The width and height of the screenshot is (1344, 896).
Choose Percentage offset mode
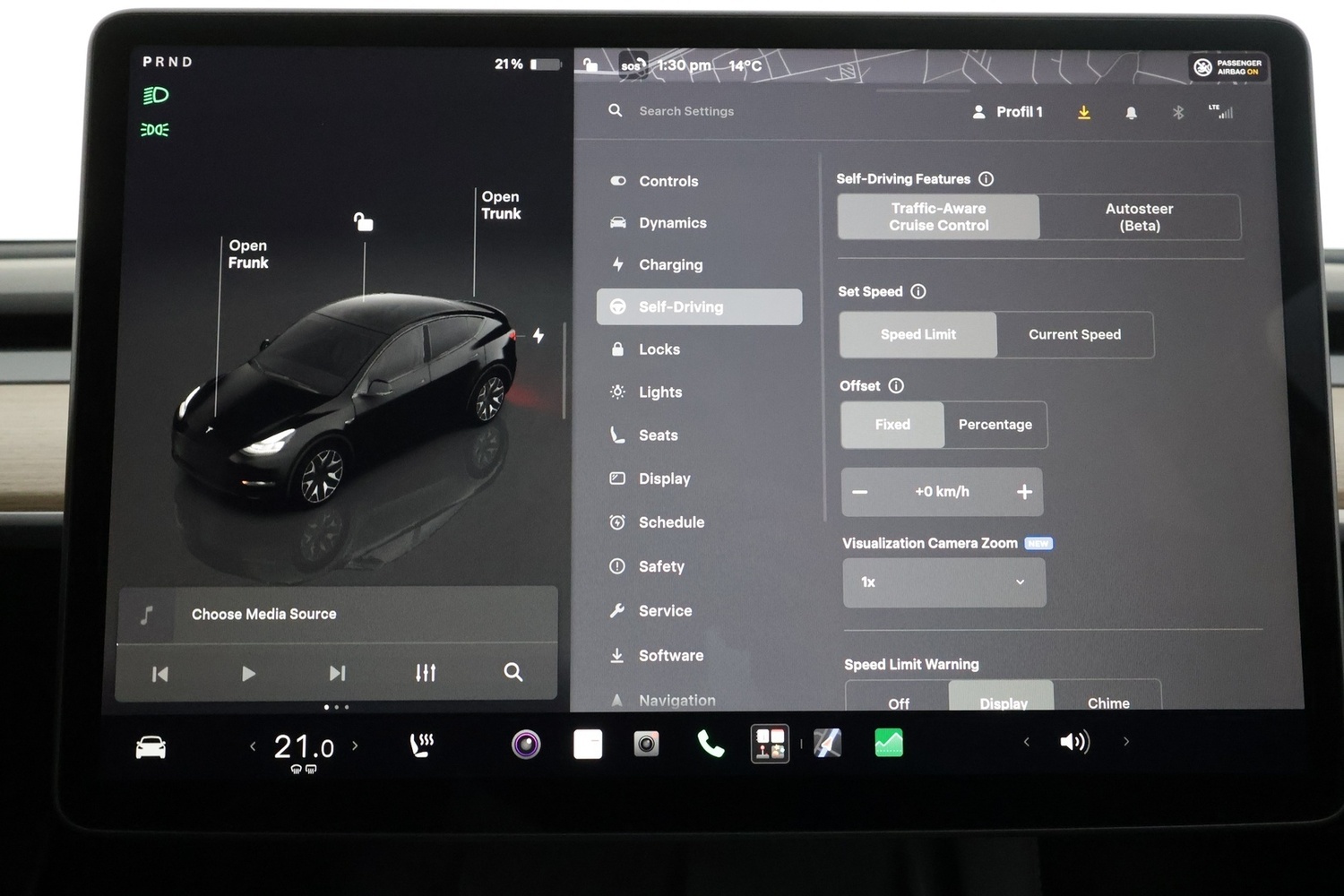tap(995, 425)
